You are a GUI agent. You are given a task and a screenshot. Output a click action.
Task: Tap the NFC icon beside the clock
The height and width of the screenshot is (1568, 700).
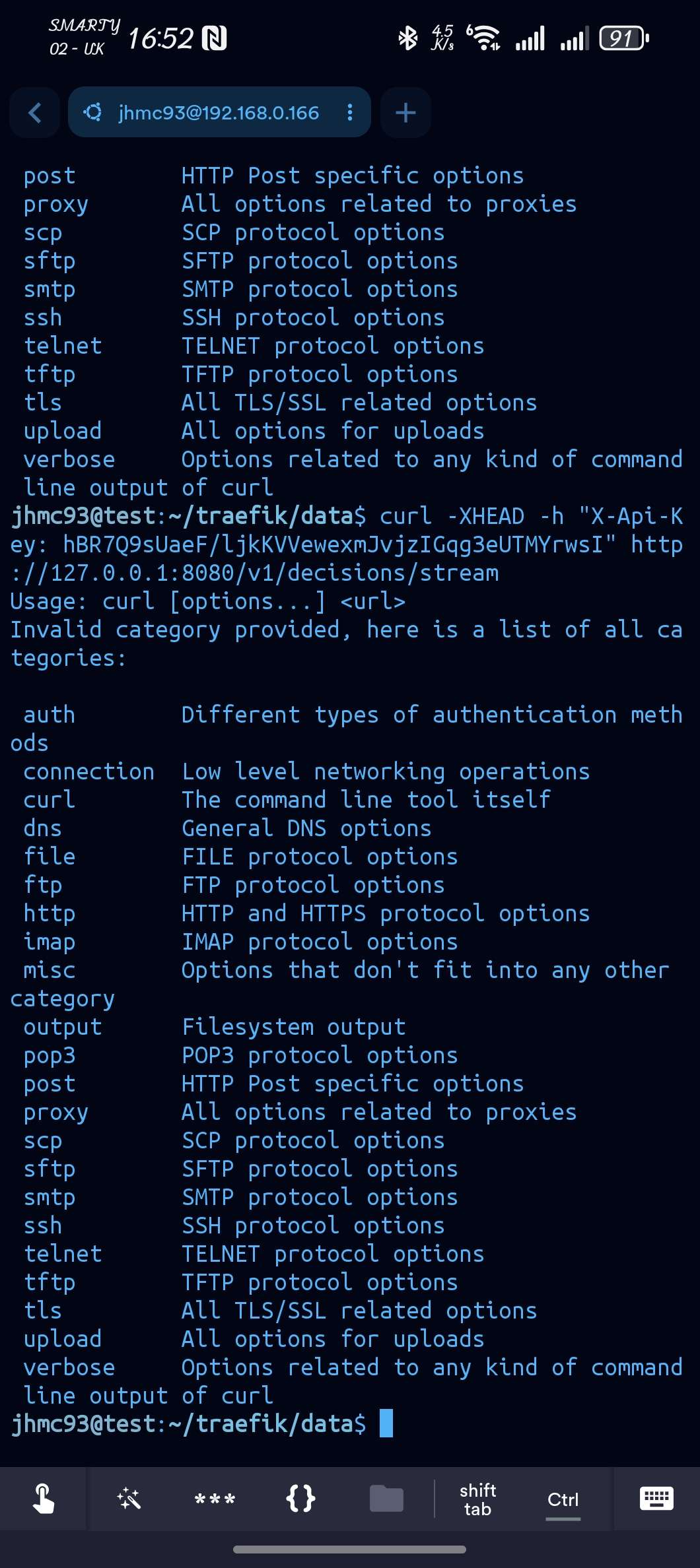coord(214,38)
